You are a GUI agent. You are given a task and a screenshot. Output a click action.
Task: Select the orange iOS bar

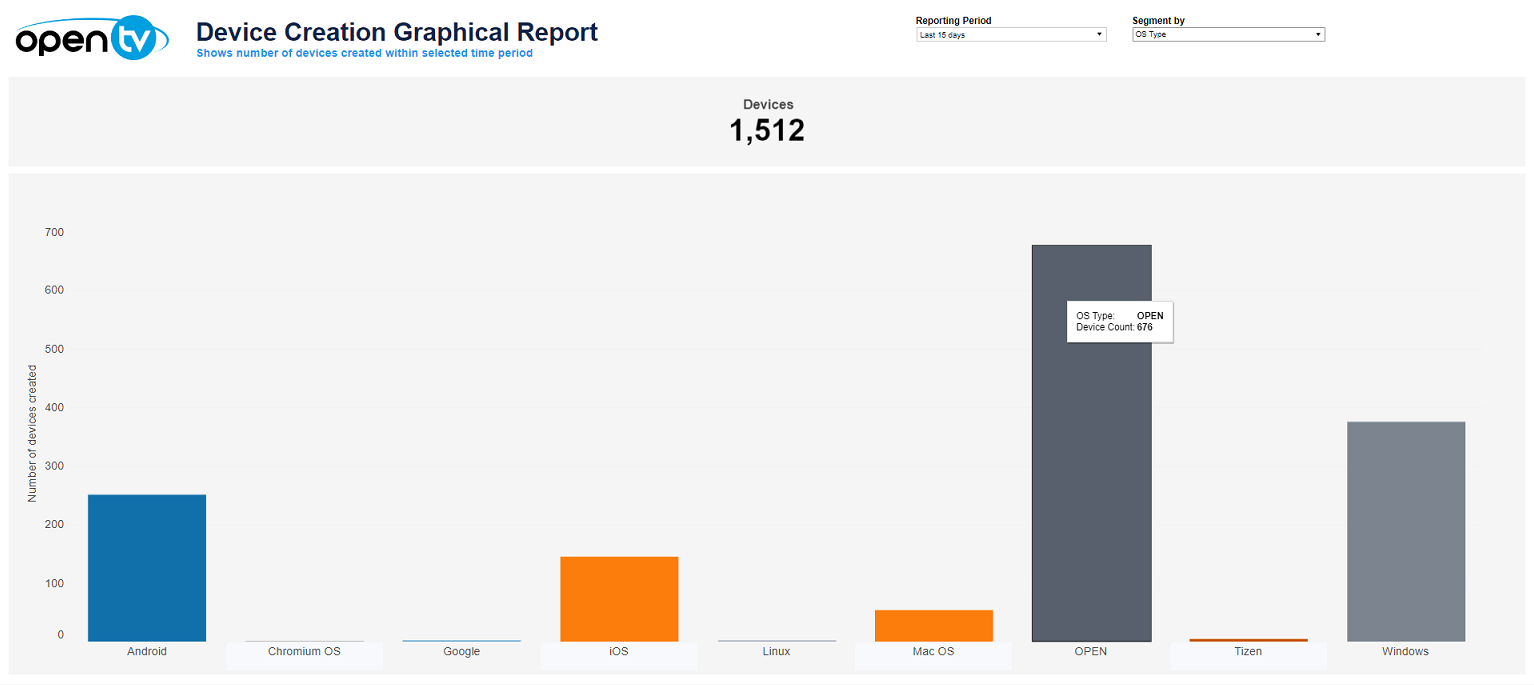tap(619, 598)
